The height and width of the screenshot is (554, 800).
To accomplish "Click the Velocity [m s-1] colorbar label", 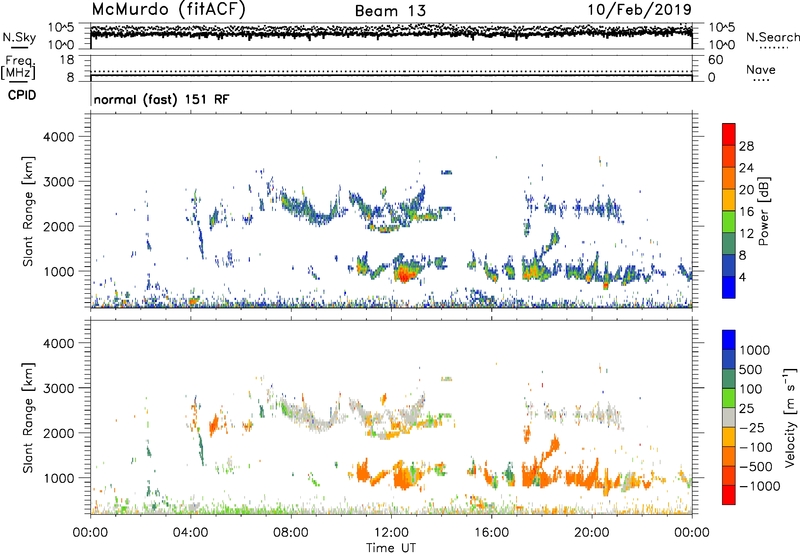I will click(790, 417).
